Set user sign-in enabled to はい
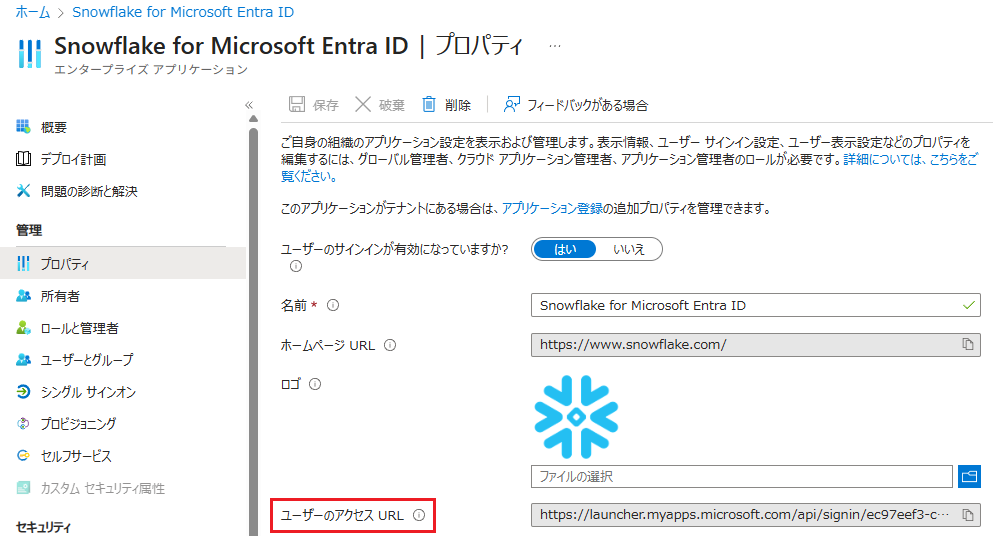Viewport: 993px width, 536px height. coord(565,250)
